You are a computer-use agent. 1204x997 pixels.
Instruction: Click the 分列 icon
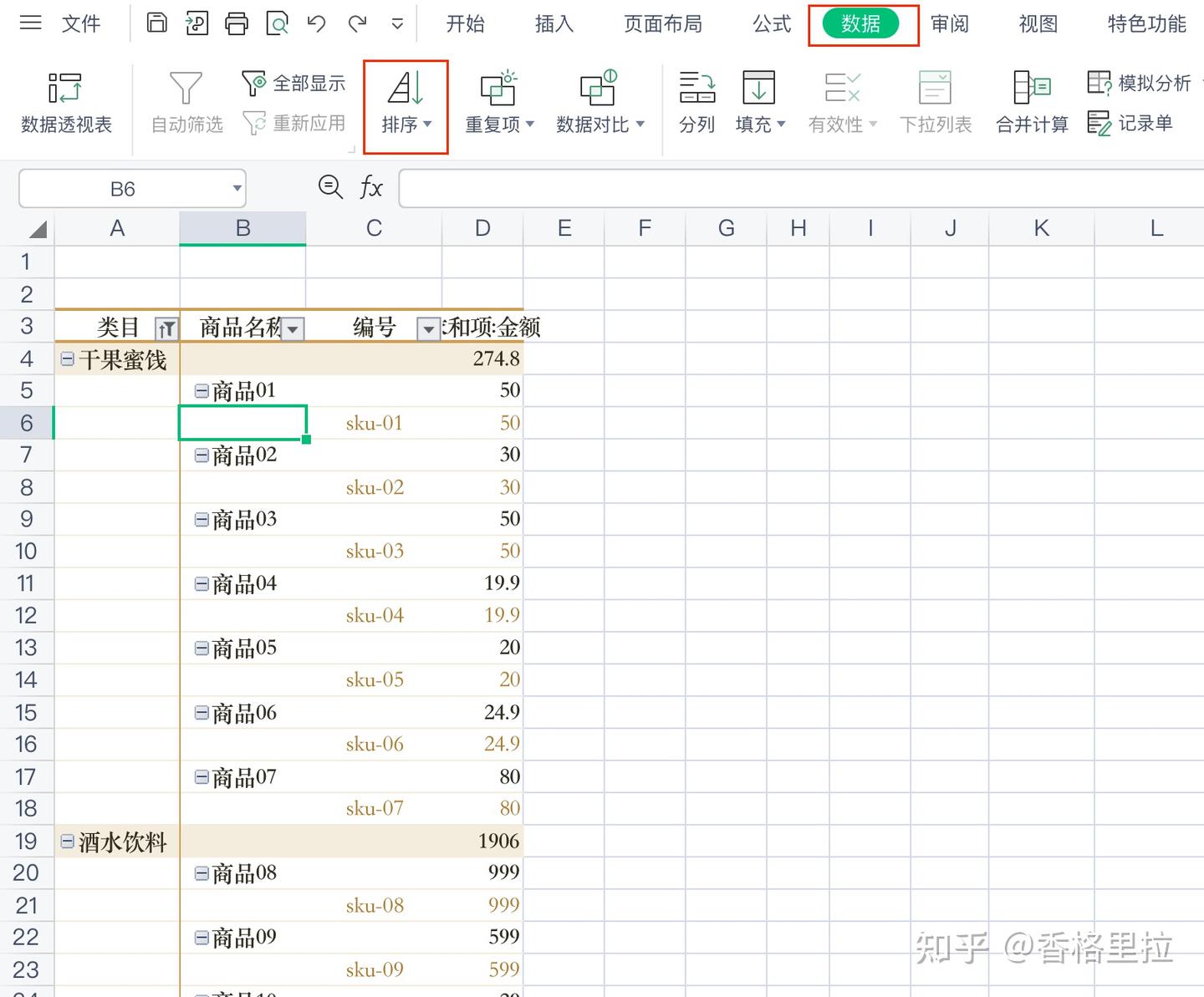click(x=696, y=88)
